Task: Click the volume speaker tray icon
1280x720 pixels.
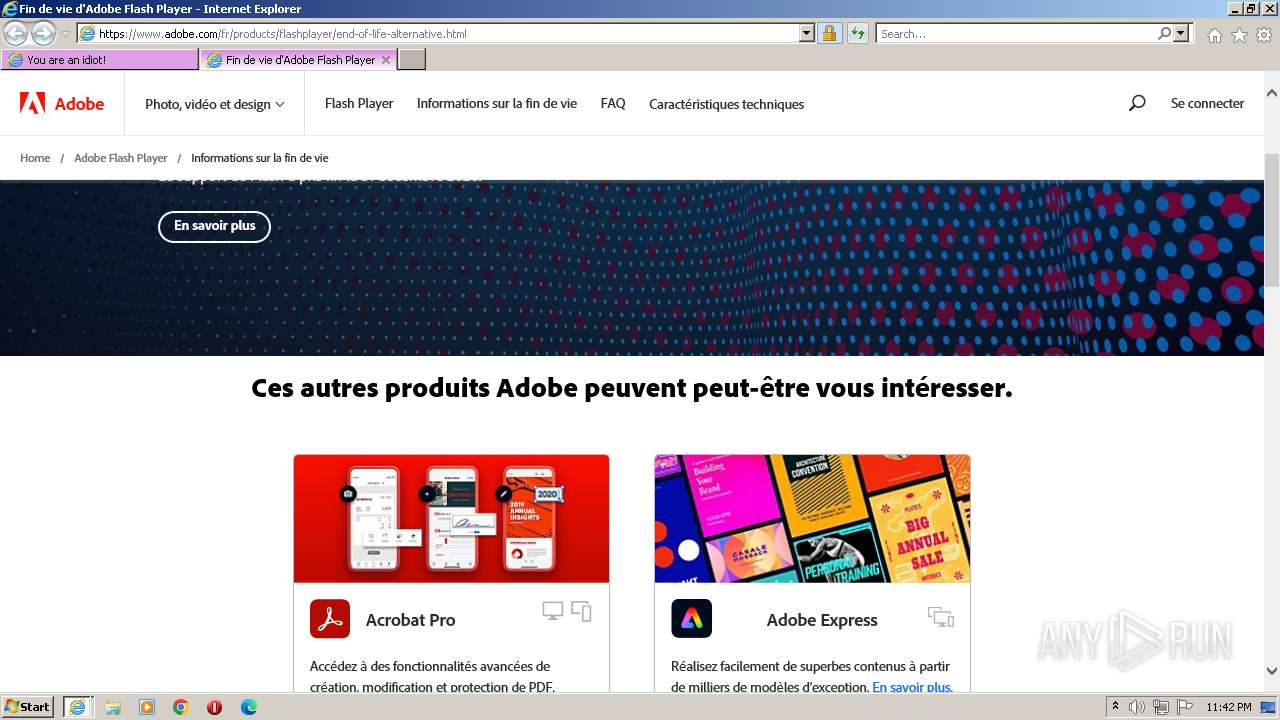Action: point(1137,707)
